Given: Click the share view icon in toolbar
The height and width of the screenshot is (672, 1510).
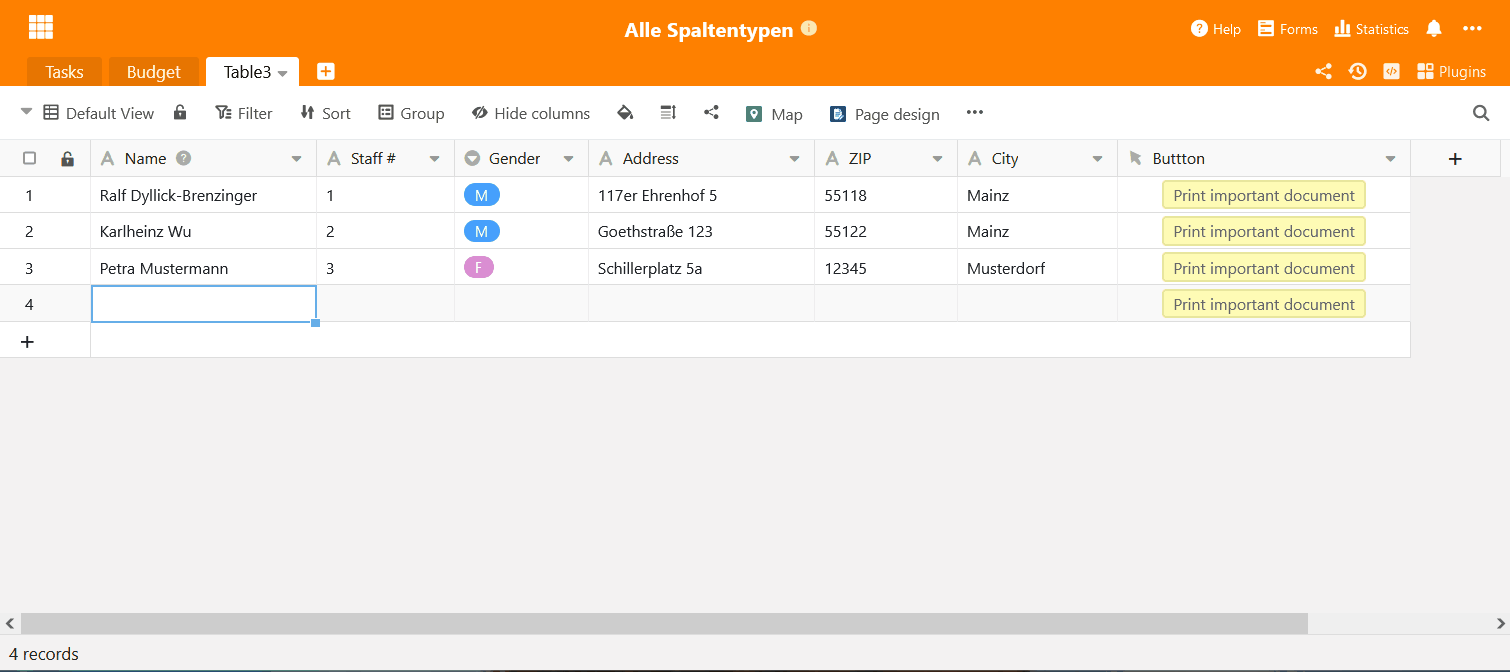Looking at the screenshot, I should coord(711,113).
